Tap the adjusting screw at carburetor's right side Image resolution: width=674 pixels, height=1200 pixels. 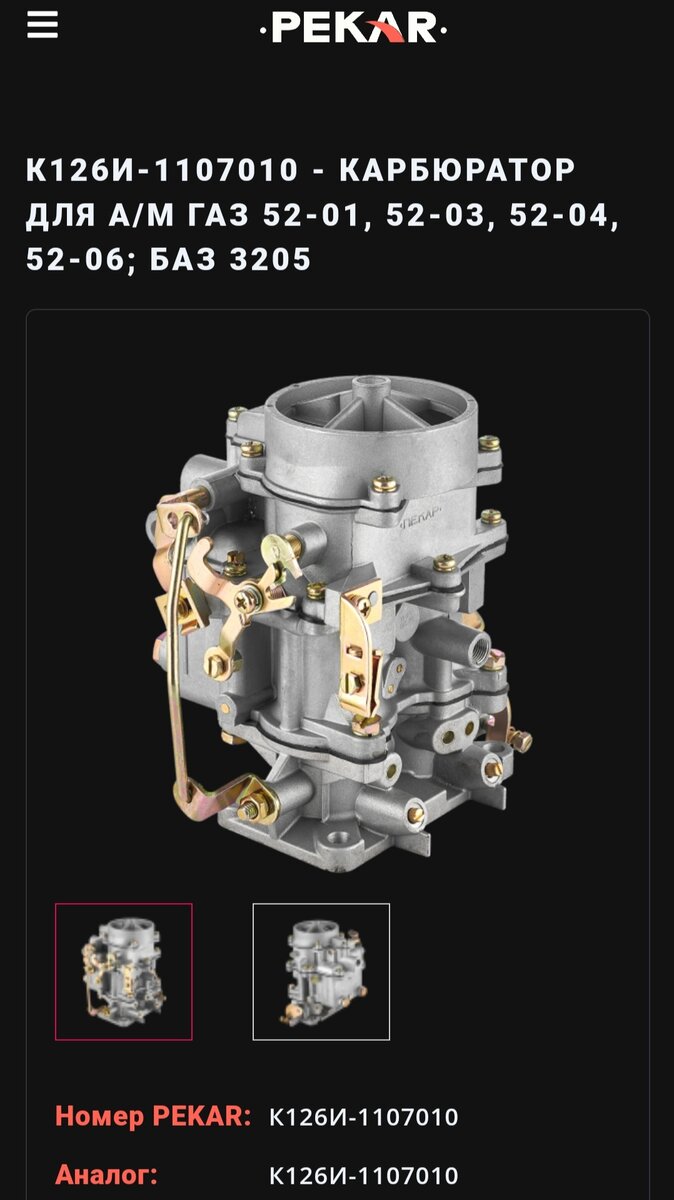tap(518, 740)
